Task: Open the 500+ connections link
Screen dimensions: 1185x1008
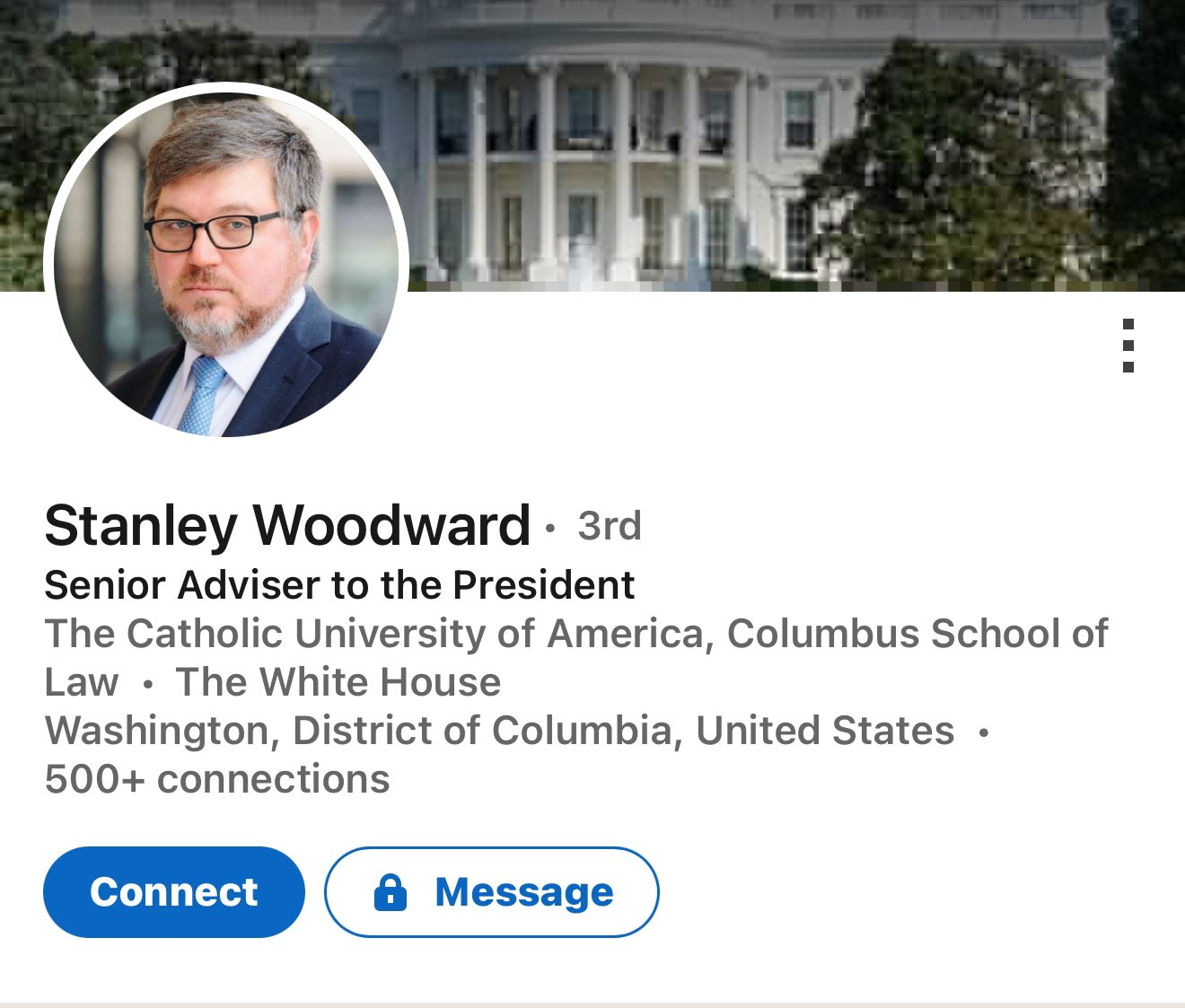Action: [217, 779]
